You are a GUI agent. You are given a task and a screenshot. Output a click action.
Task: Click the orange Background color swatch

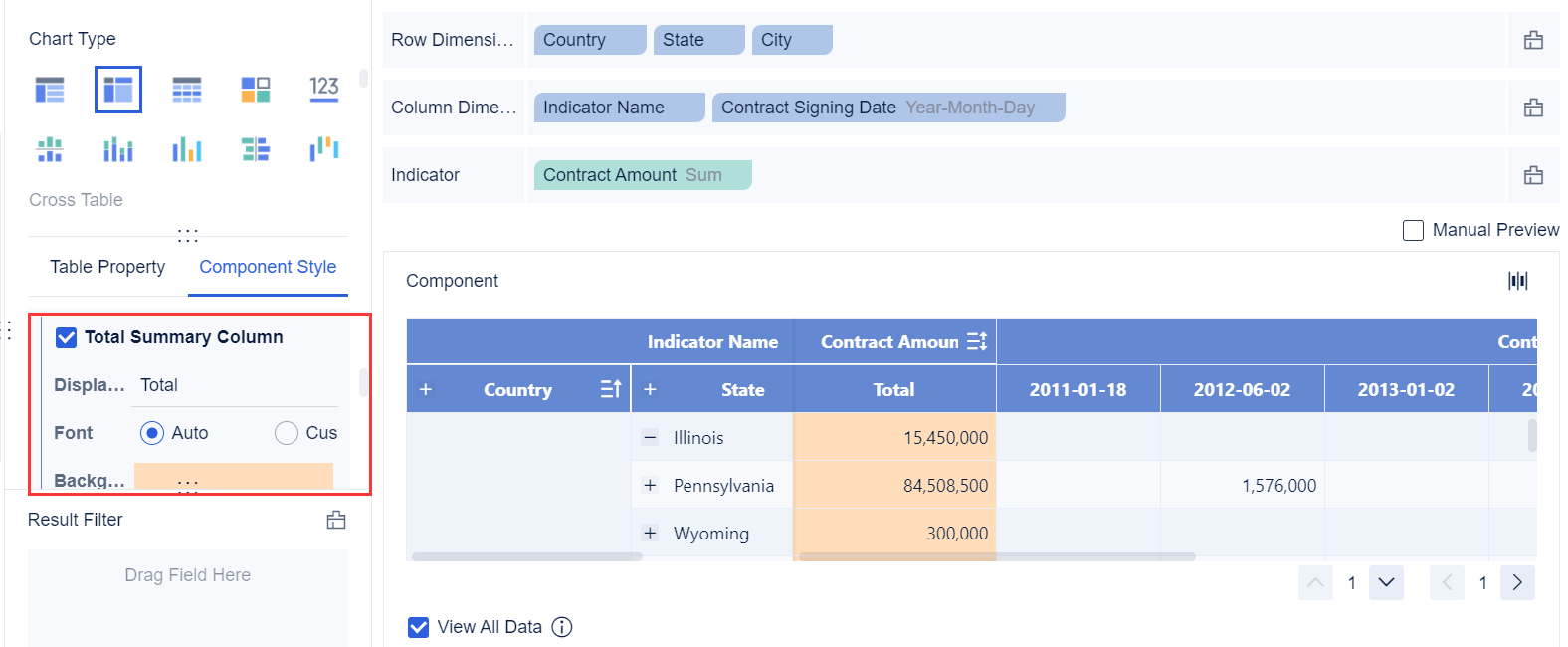point(234,477)
